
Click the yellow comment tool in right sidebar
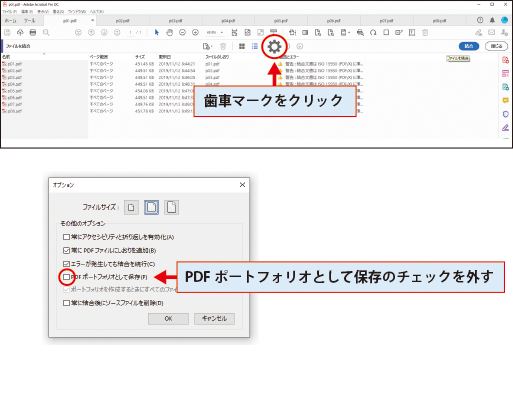[505, 100]
